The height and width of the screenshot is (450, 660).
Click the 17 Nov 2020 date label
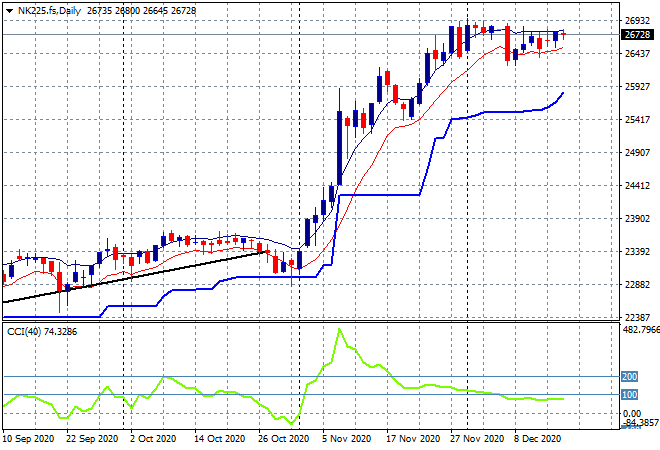413,439
